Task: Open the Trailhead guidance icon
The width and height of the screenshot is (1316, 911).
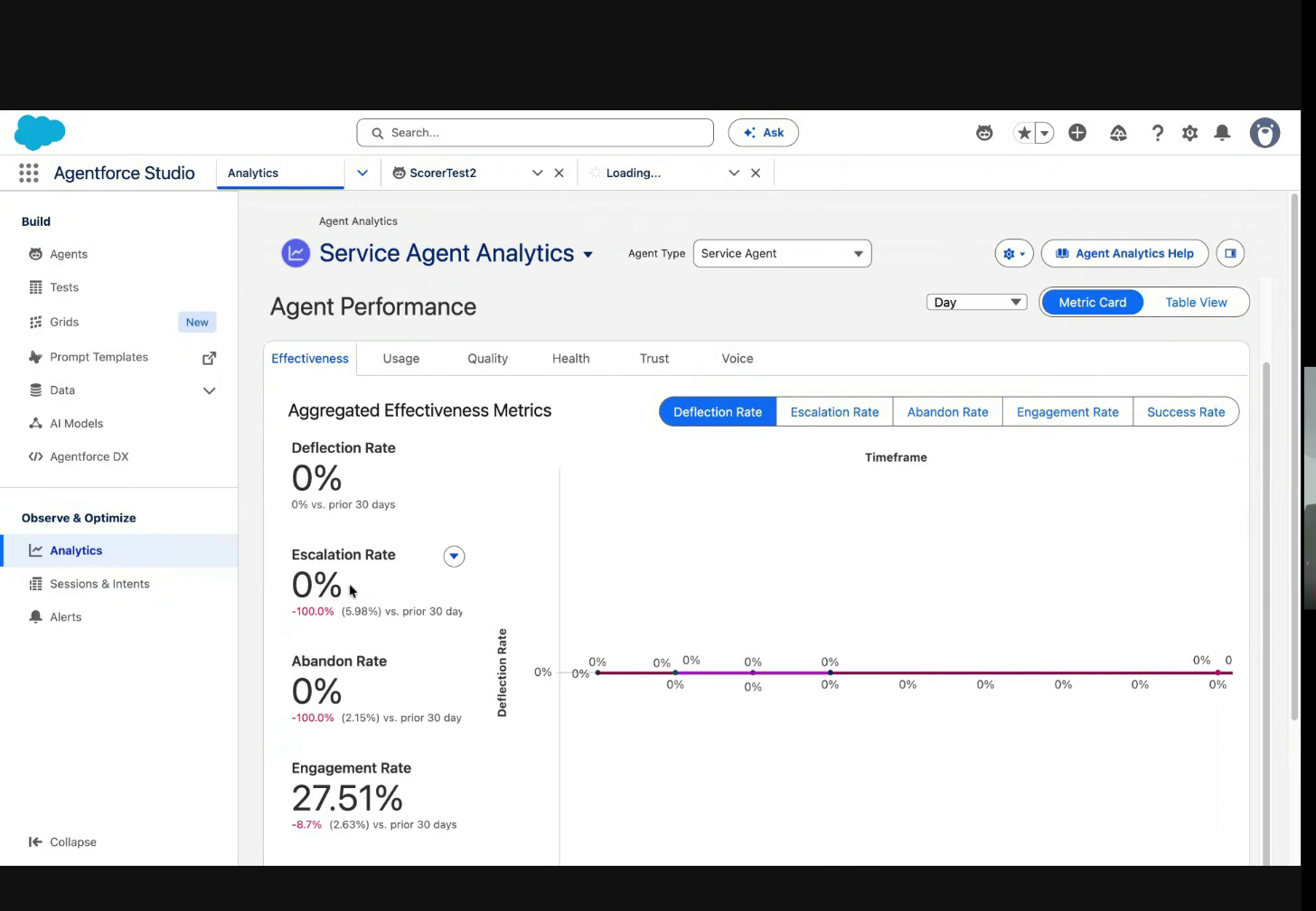Action: coord(1118,133)
